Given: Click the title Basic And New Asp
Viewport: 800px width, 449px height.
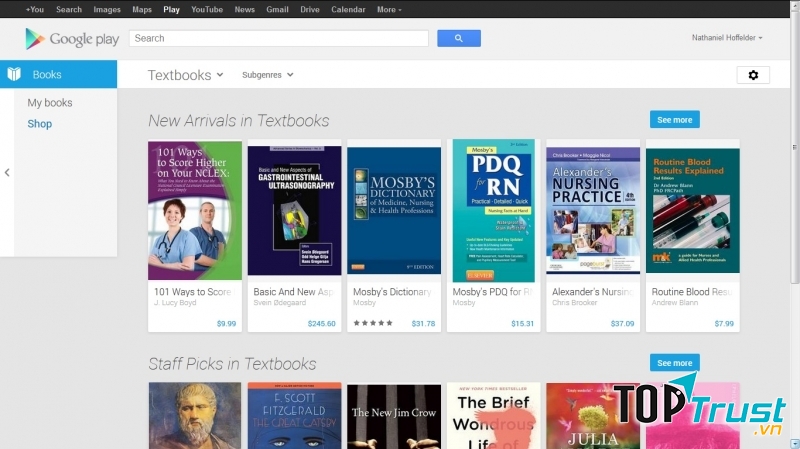Looking at the screenshot, I should point(293,292).
